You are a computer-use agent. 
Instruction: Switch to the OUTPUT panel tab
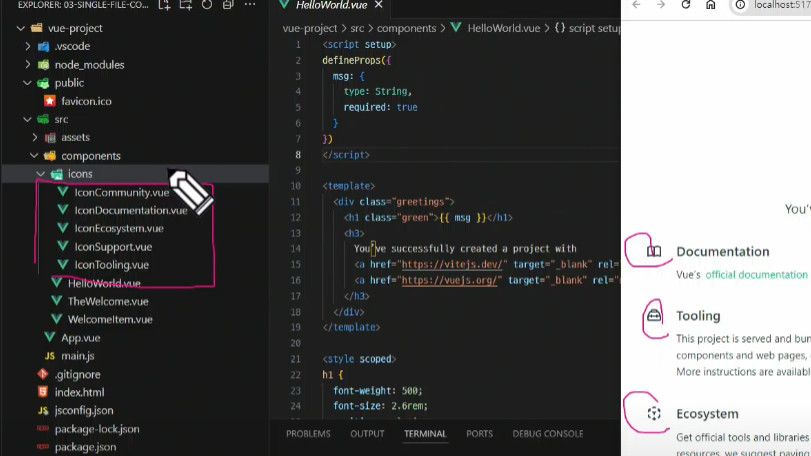click(x=367, y=434)
